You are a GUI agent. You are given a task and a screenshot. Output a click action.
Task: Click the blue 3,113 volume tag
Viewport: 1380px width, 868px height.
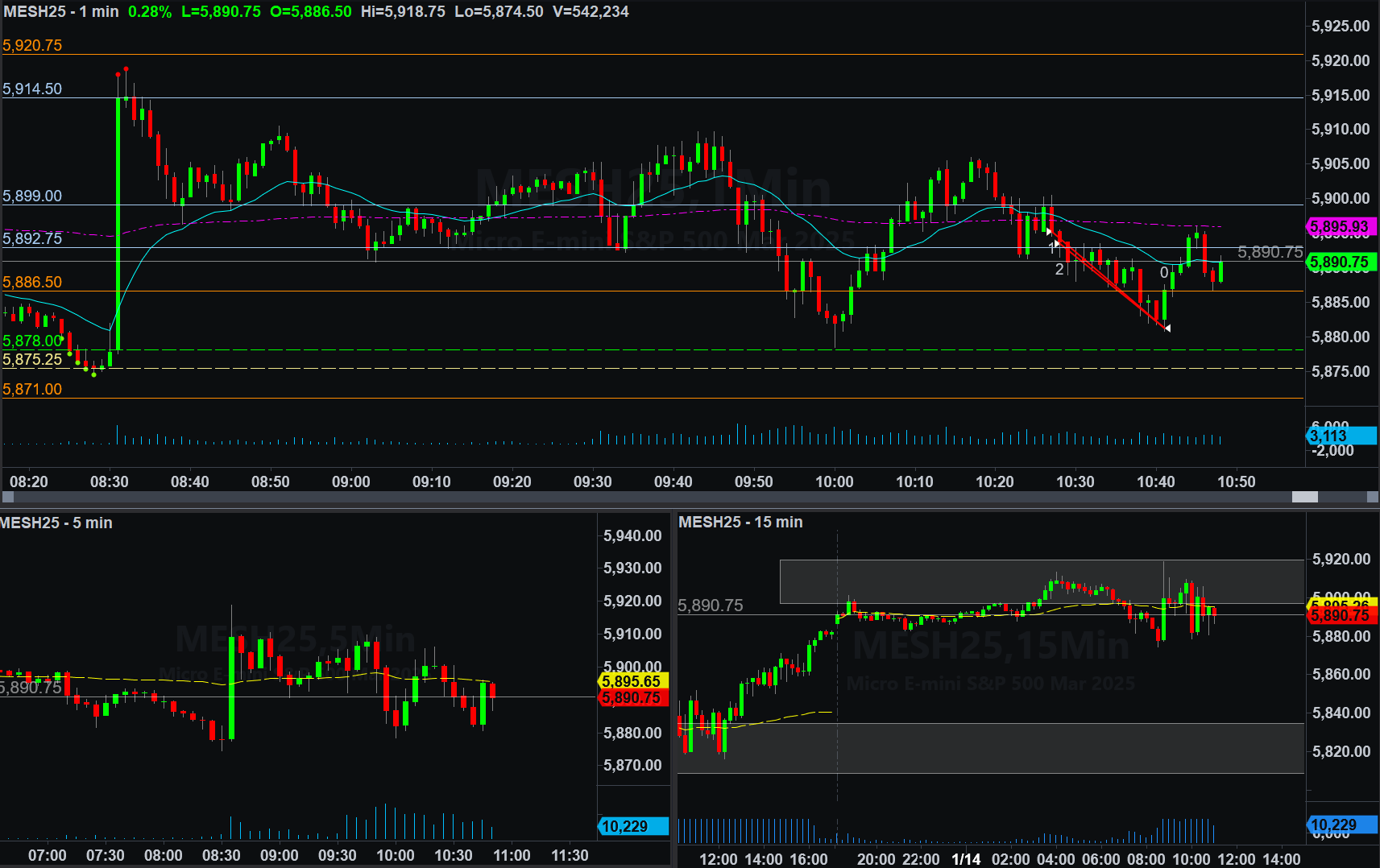click(1339, 436)
